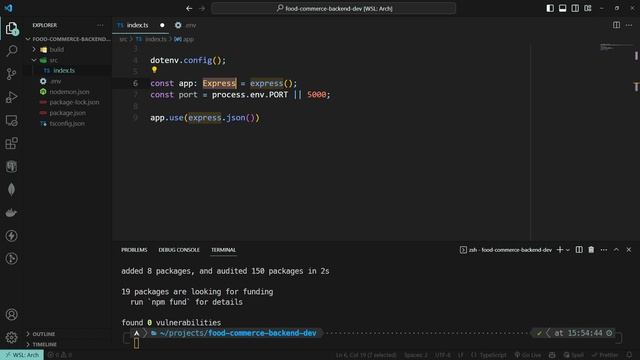Viewport: 640px width, 360px height.
Task: Click Prettier status bar item
Action: click(x=605, y=355)
